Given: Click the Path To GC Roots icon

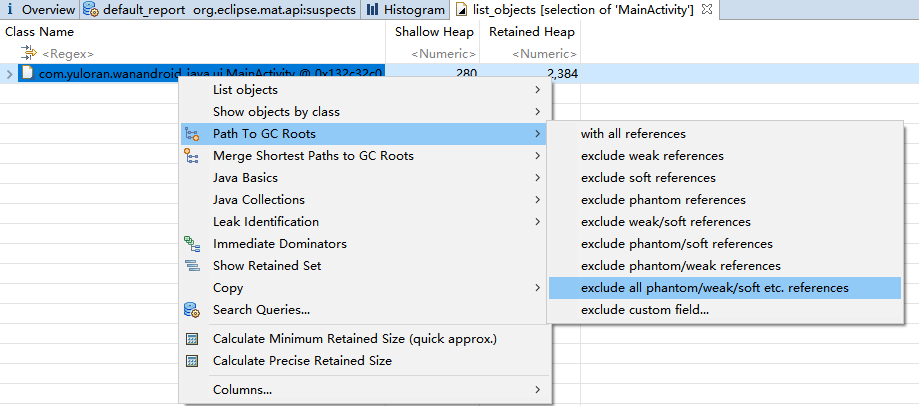Looking at the screenshot, I should click(192, 134).
